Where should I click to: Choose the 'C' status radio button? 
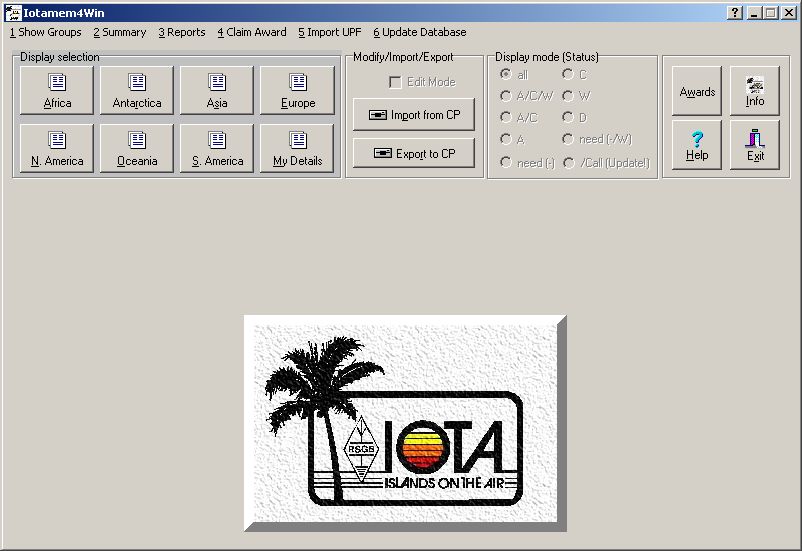point(568,75)
